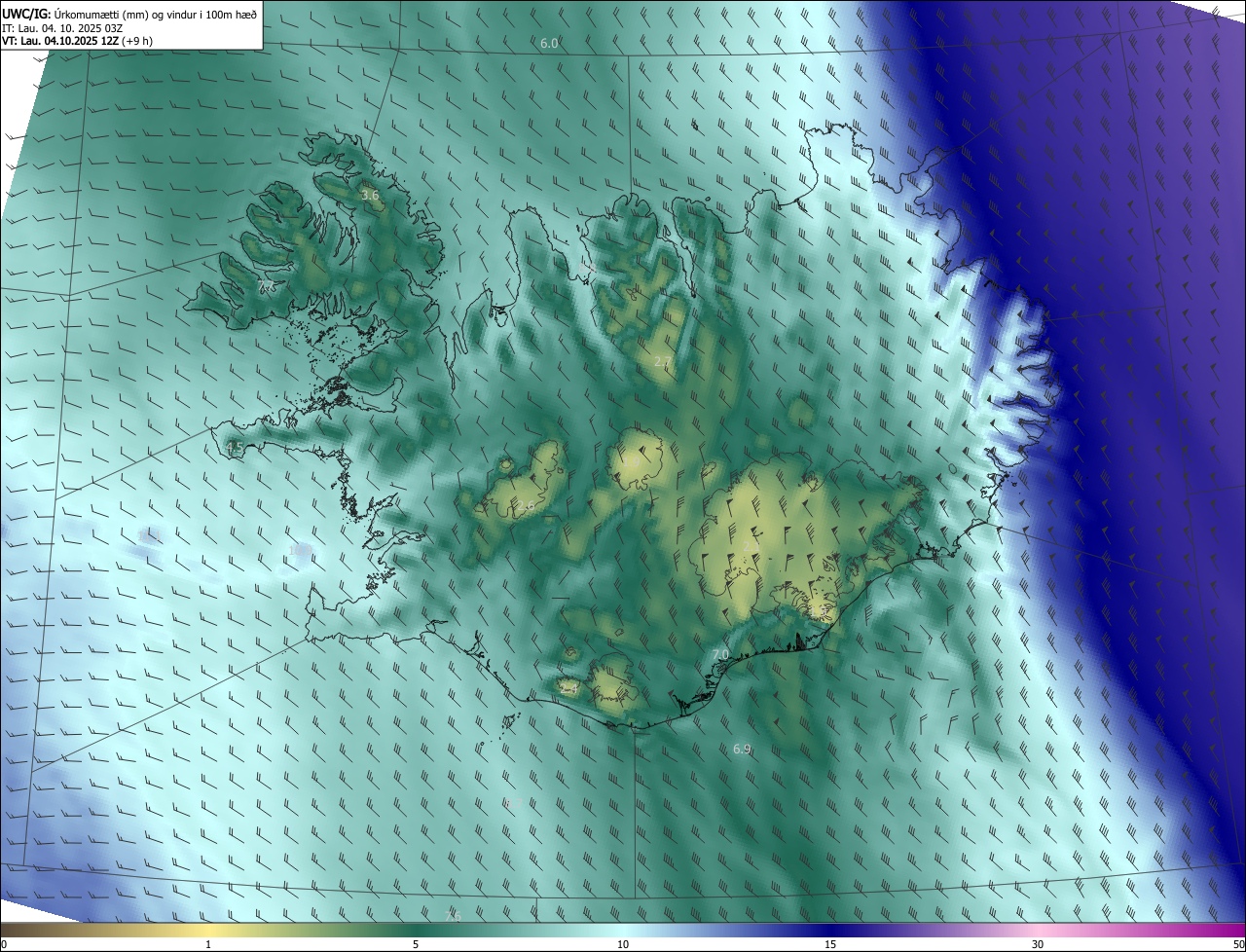Click the 6.0 value near the top edge
Image resolution: width=1246 pixels, height=952 pixels.
tap(550, 44)
